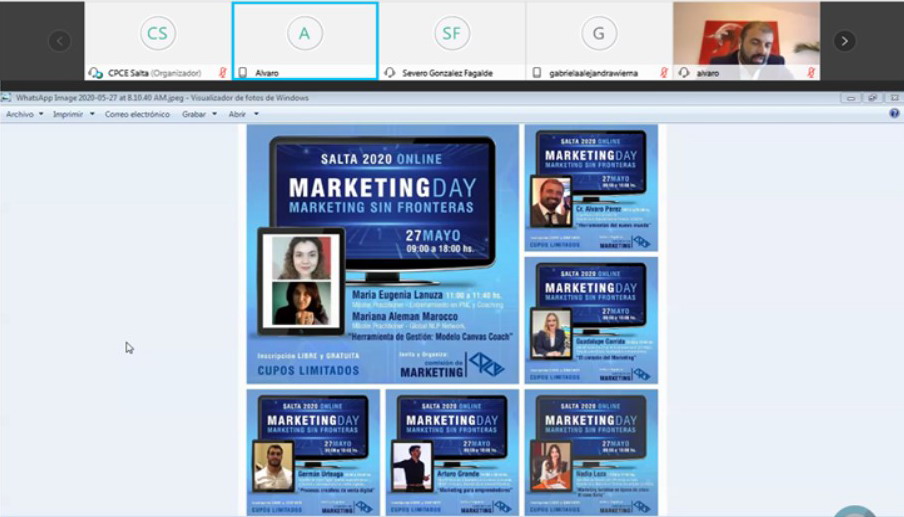Expand the Grabar dropdown arrow
The width and height of the screenshot is (904, 517).
pos(214,114)
